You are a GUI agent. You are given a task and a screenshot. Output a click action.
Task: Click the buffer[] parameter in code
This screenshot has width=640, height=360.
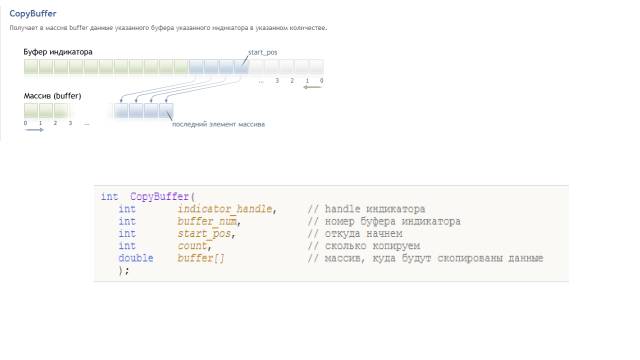(201, 258)
